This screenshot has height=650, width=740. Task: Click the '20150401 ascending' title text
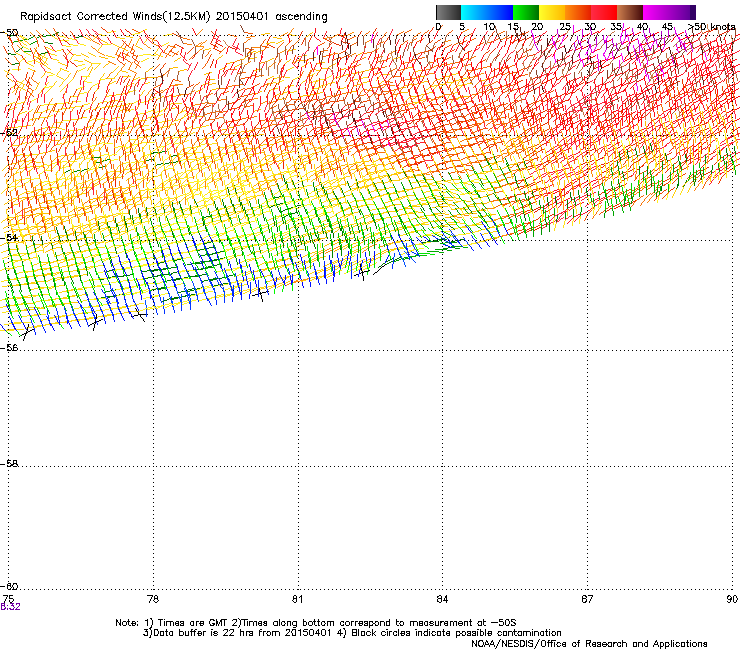[x=271, y=17]
